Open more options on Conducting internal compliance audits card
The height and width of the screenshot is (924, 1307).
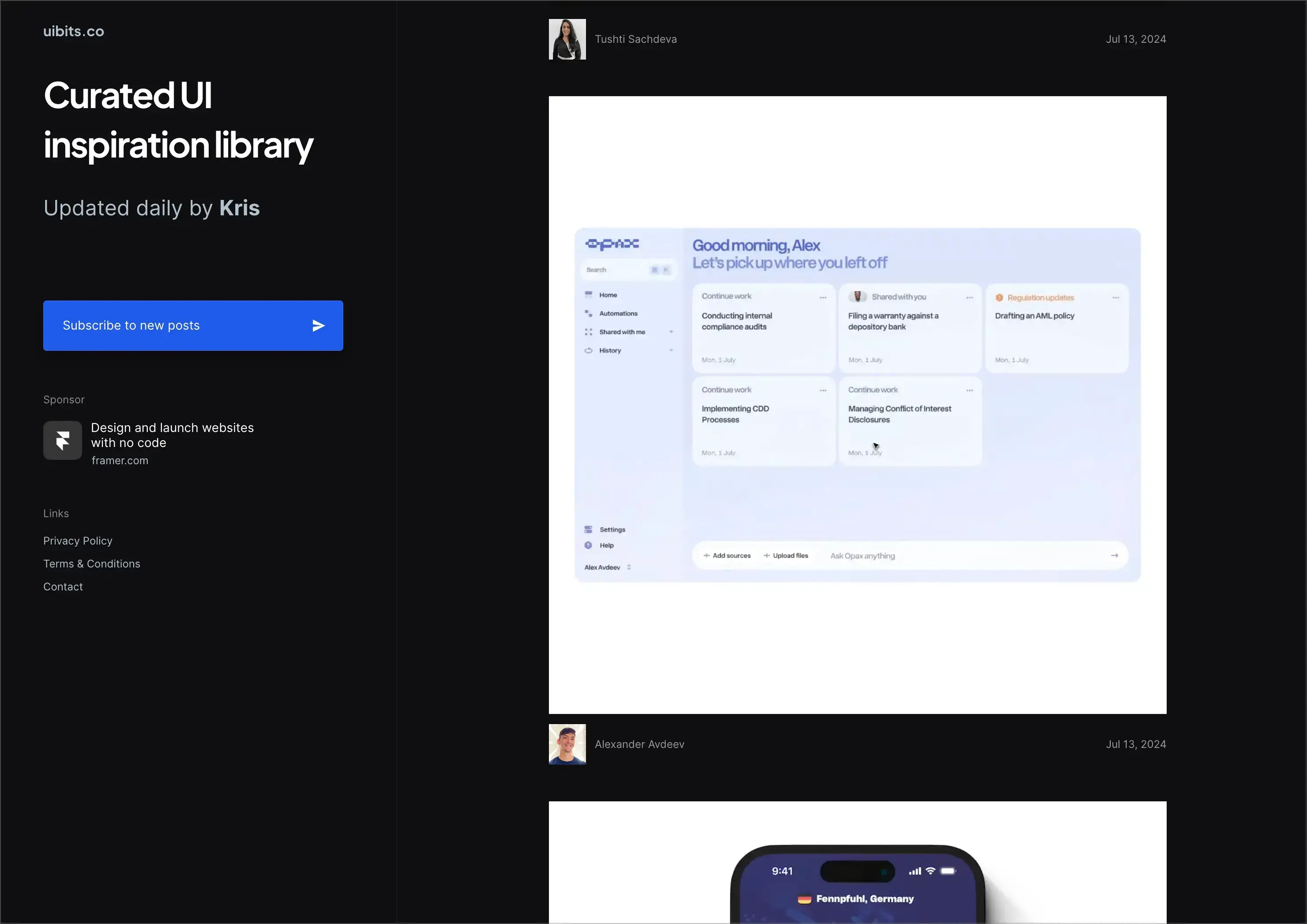click(823, 298)
